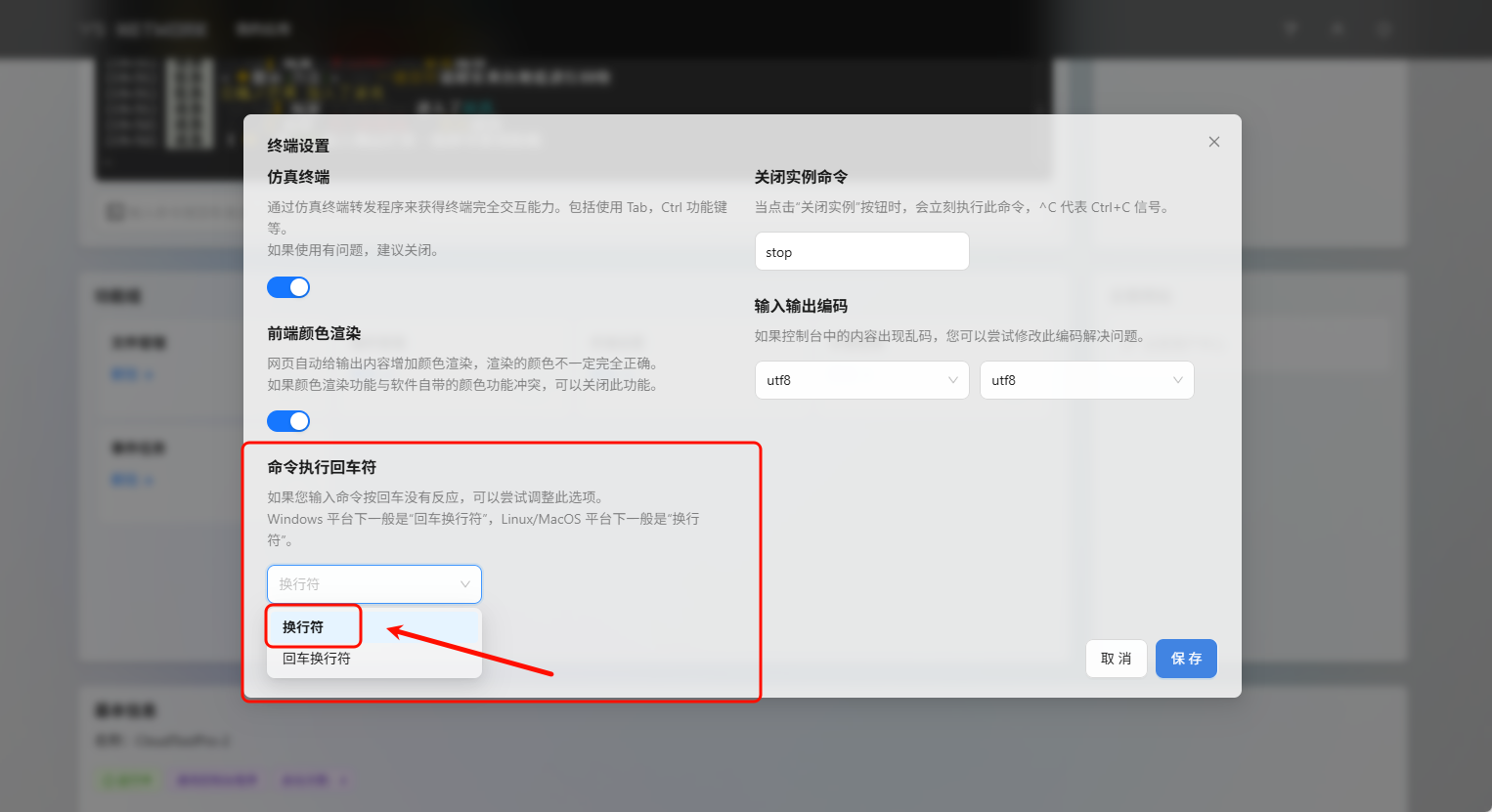Click the 关闭实例命令 field containing stop
Image resolution: width=1492 pixels, height=812 pixels.
pos(861,252)
